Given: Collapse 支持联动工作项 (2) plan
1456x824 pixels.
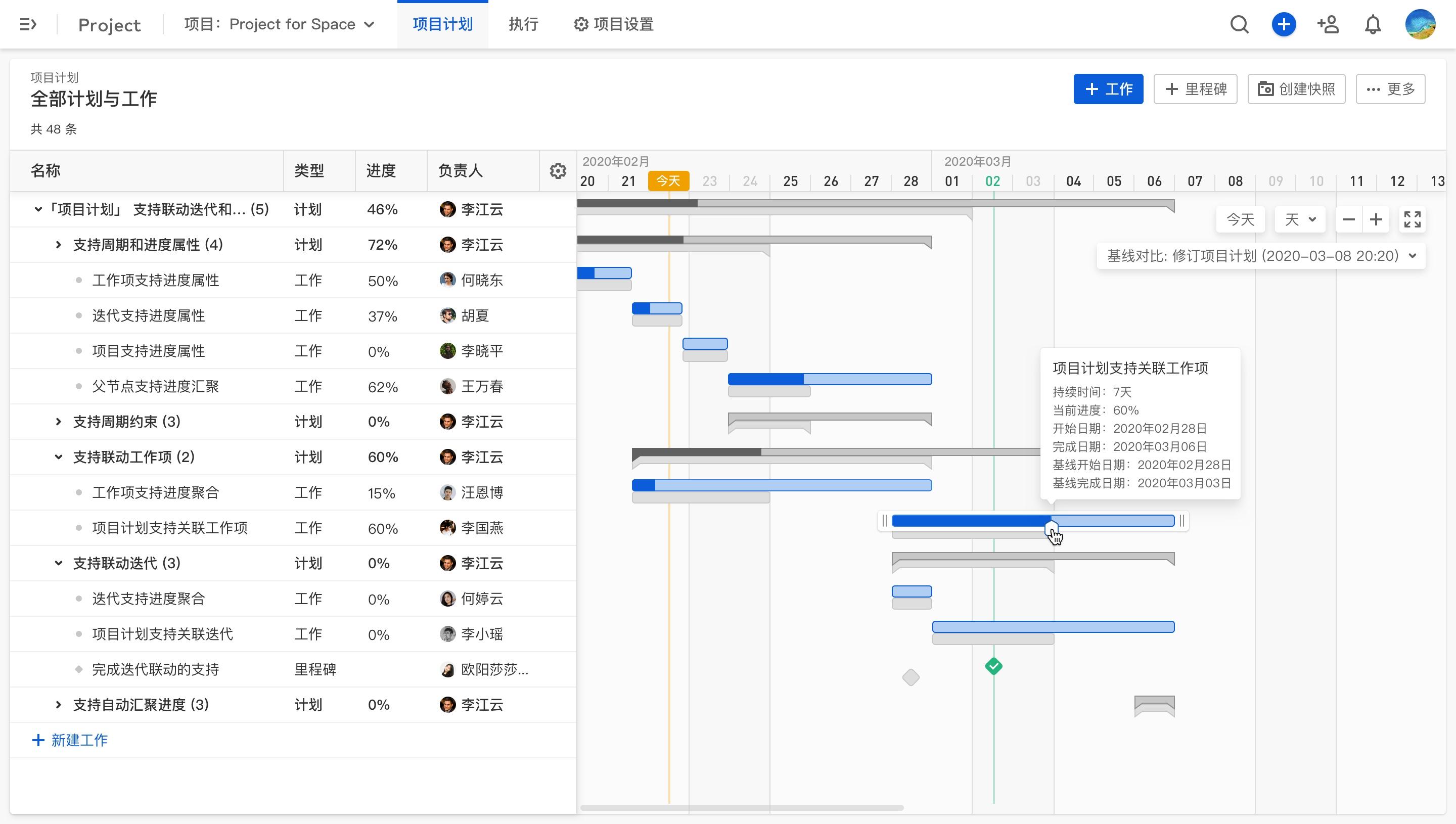Looking at the screenshot, I should [58, 457].
